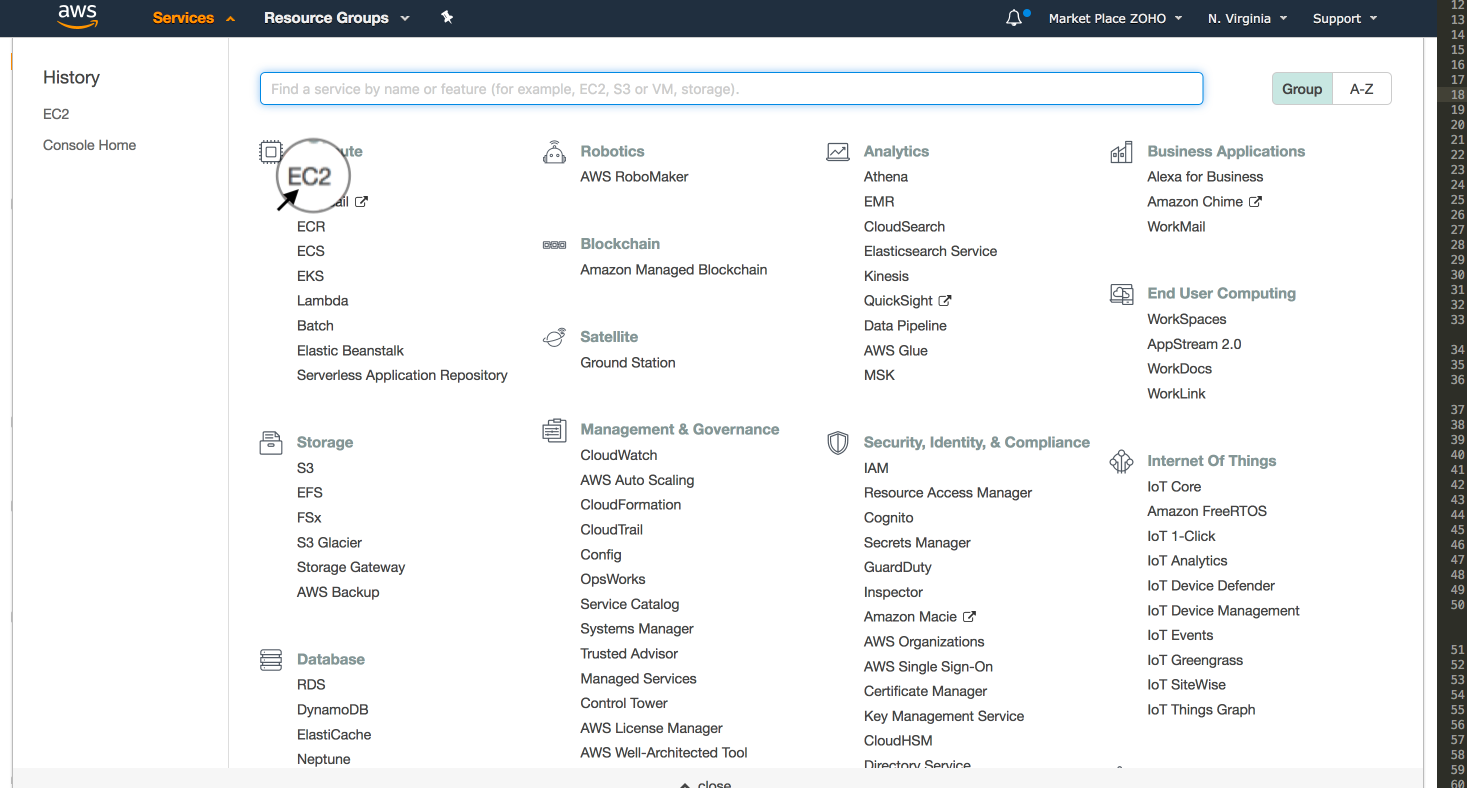Open the Kinesis service

click(886, 276)
